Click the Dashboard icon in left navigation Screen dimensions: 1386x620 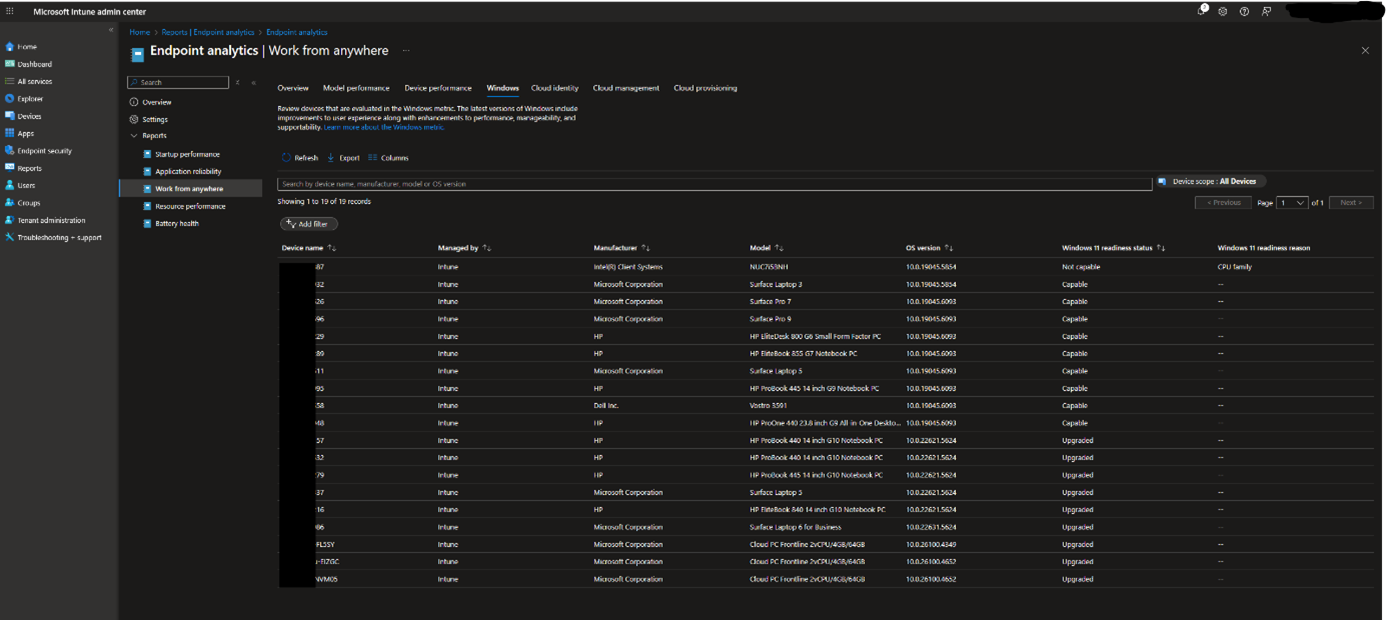(x=10, y=64)
